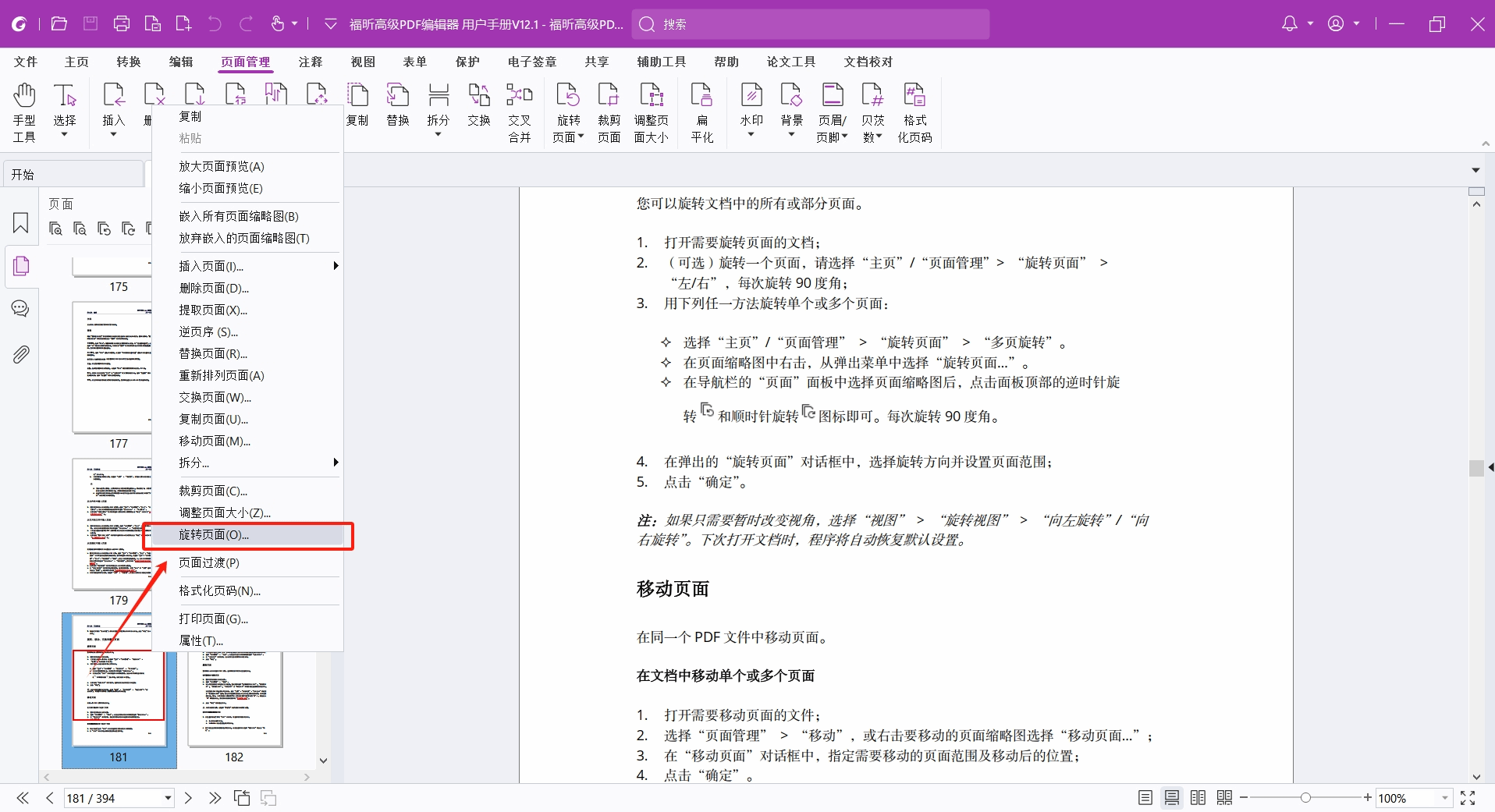Open the Bookmarks panel from sidebar
1495x812 pixels.
(21, 223)
